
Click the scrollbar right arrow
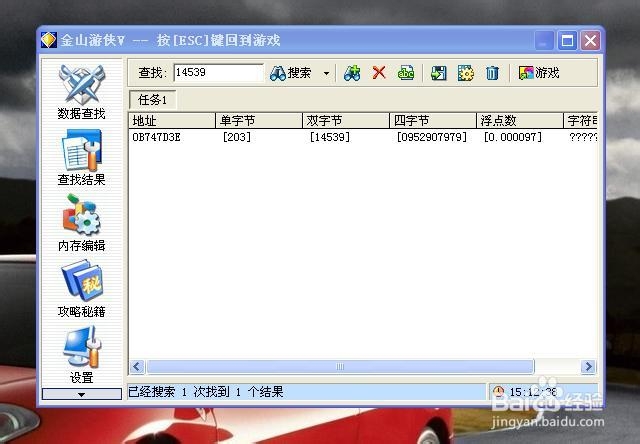(x=588, y=366)
